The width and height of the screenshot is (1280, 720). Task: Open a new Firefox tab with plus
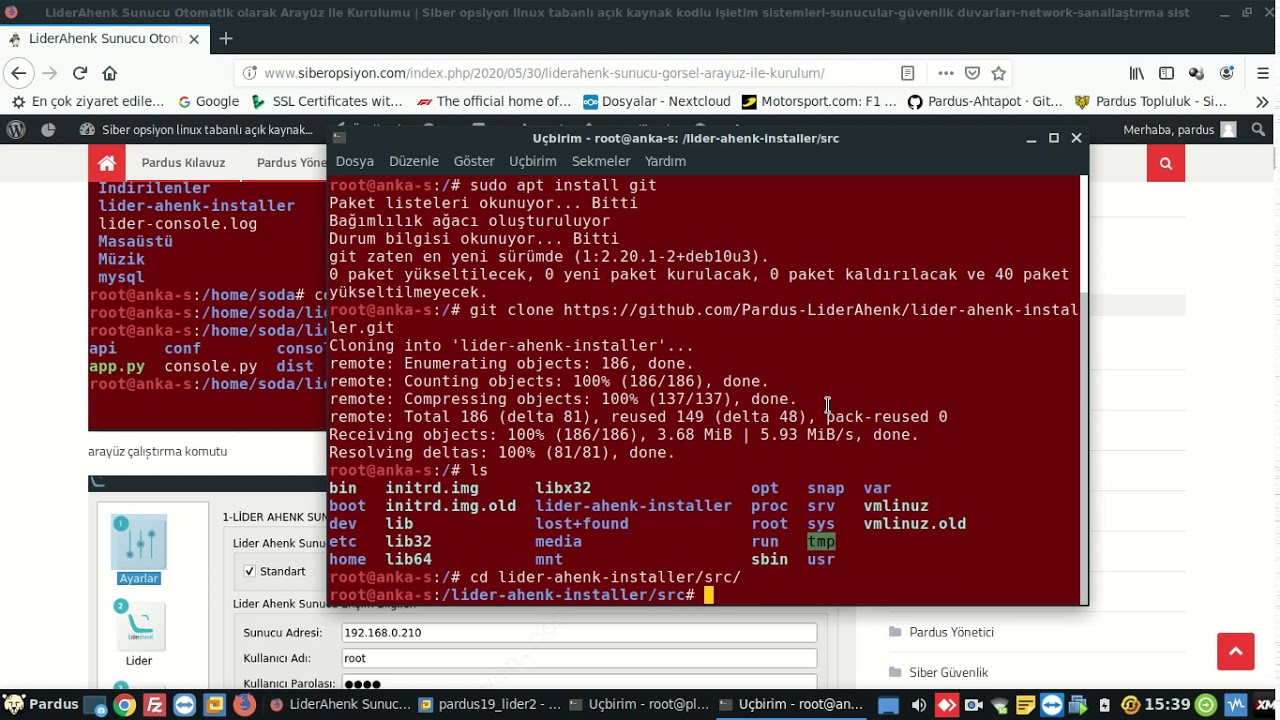[x=226, y=38]
